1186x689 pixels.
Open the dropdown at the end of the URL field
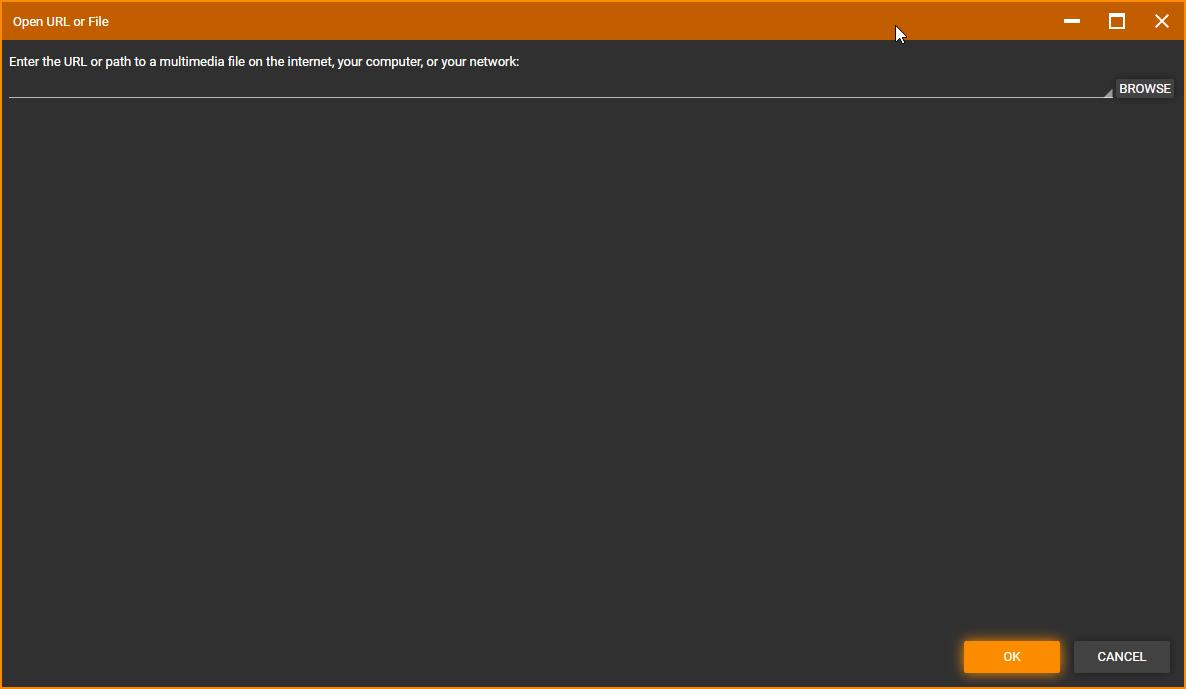click(x=1107, y=93)
